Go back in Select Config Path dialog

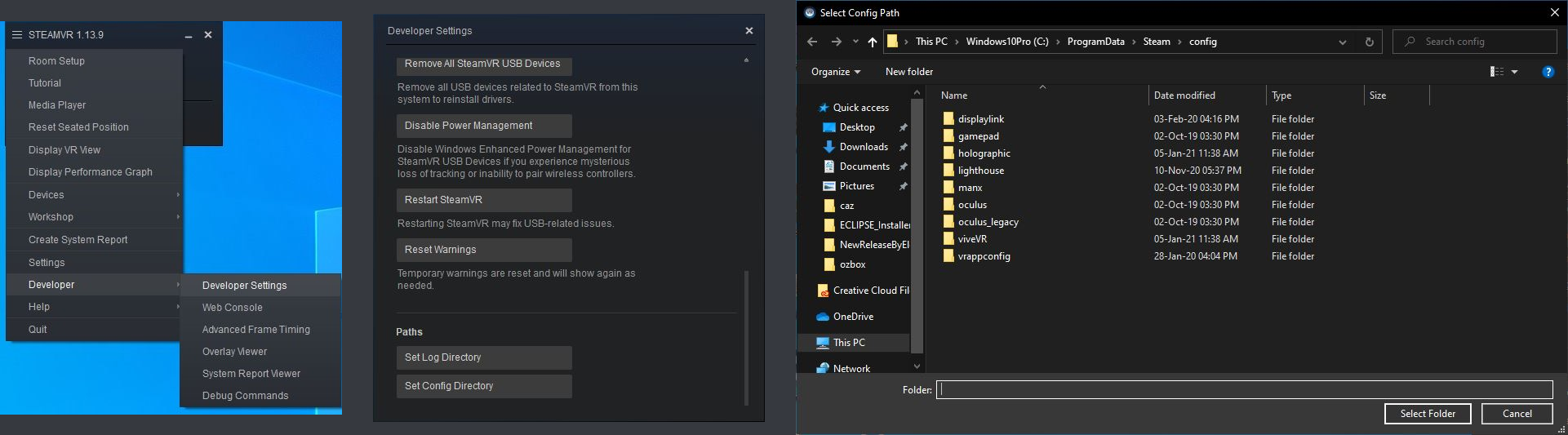[x=812, y=42]
